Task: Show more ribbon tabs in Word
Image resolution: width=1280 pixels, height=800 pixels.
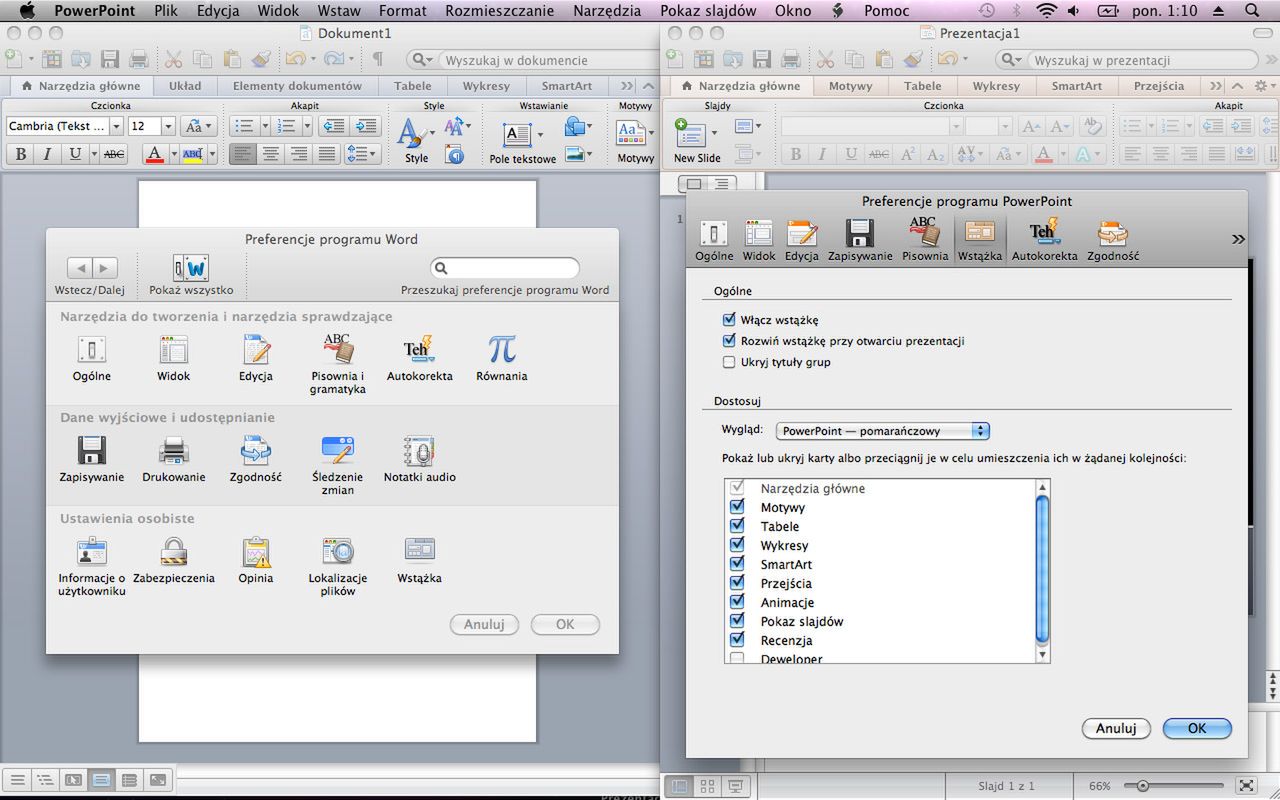Action: (x=627, y=86)
